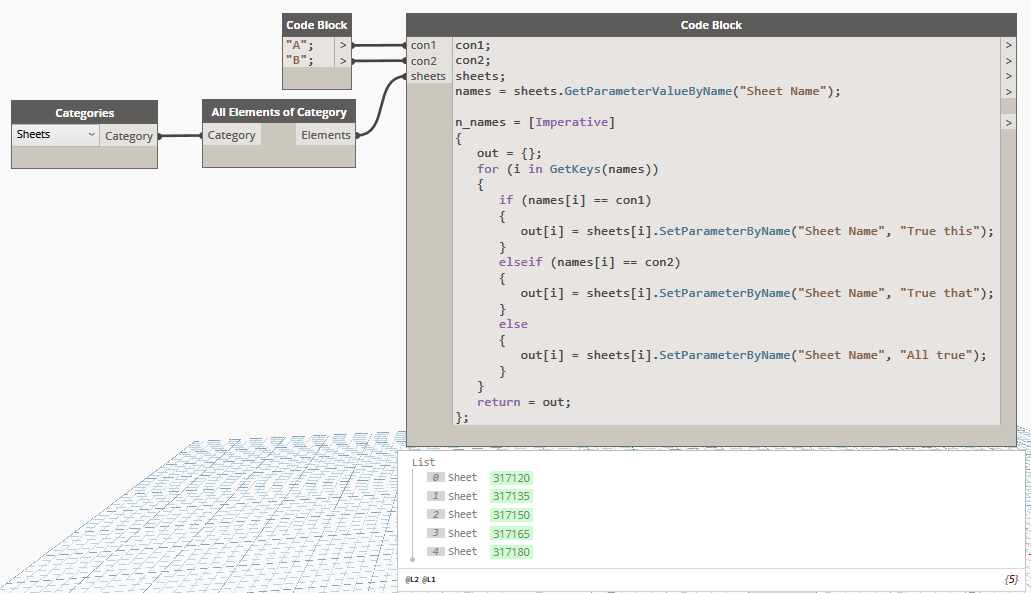Click the con1 input port
Screen dimensions: 1031x593
point(429,45)
